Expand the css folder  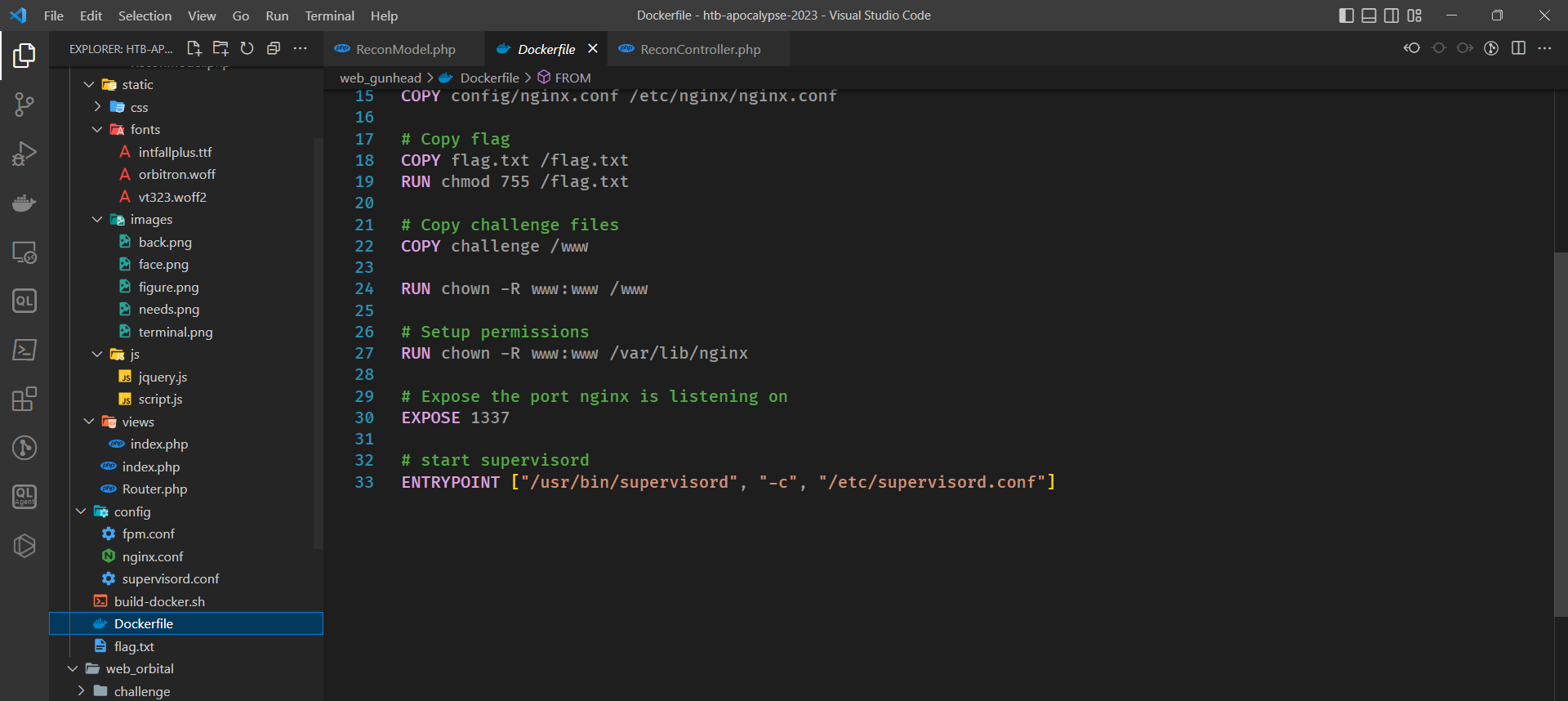pos(97,107)
